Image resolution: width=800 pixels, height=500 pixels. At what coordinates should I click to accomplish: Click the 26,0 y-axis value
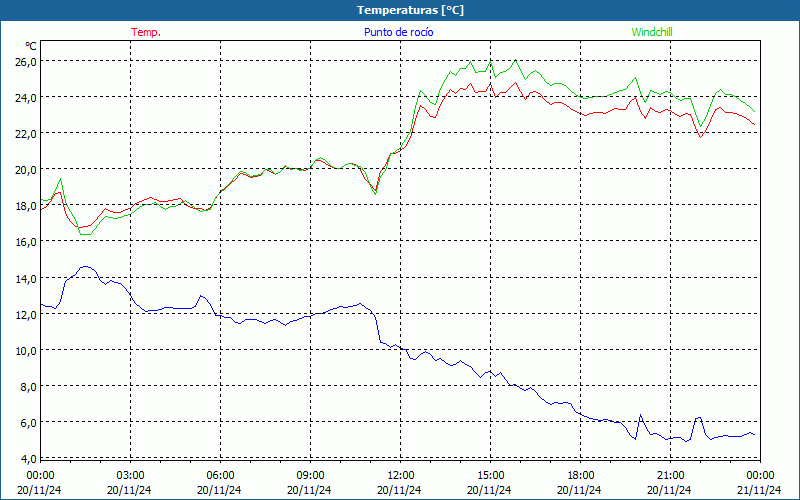(26, 62)
